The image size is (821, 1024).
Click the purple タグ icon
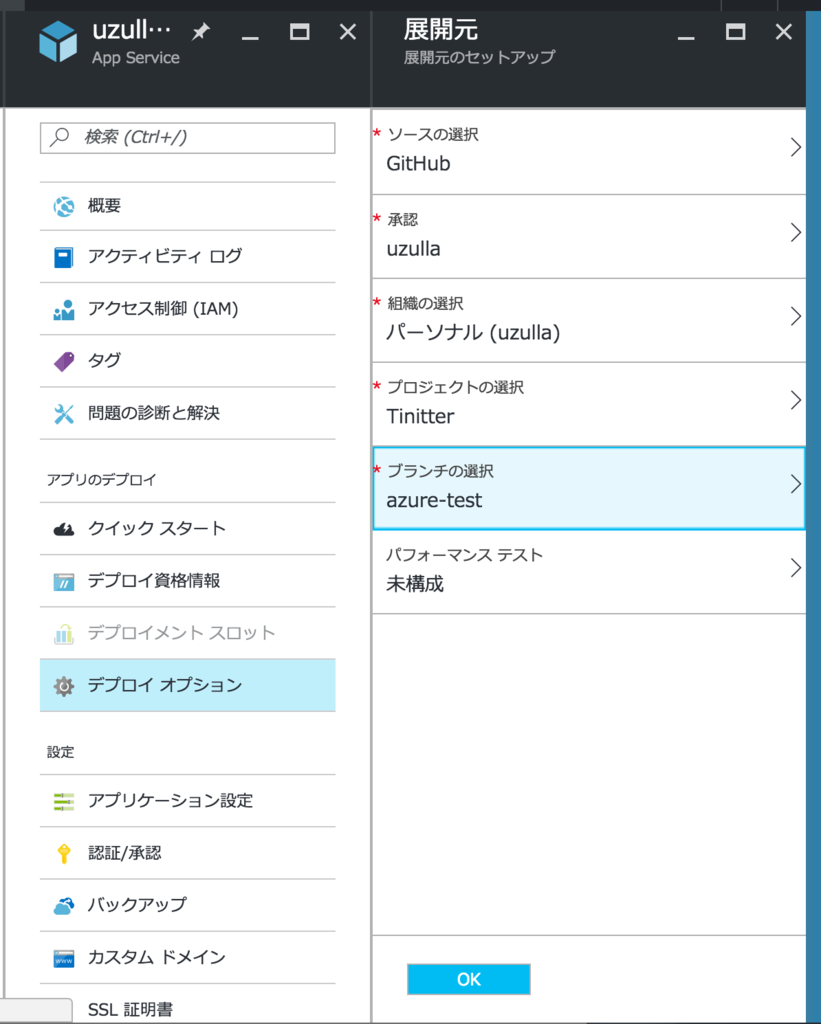click(x=63, y=361)
